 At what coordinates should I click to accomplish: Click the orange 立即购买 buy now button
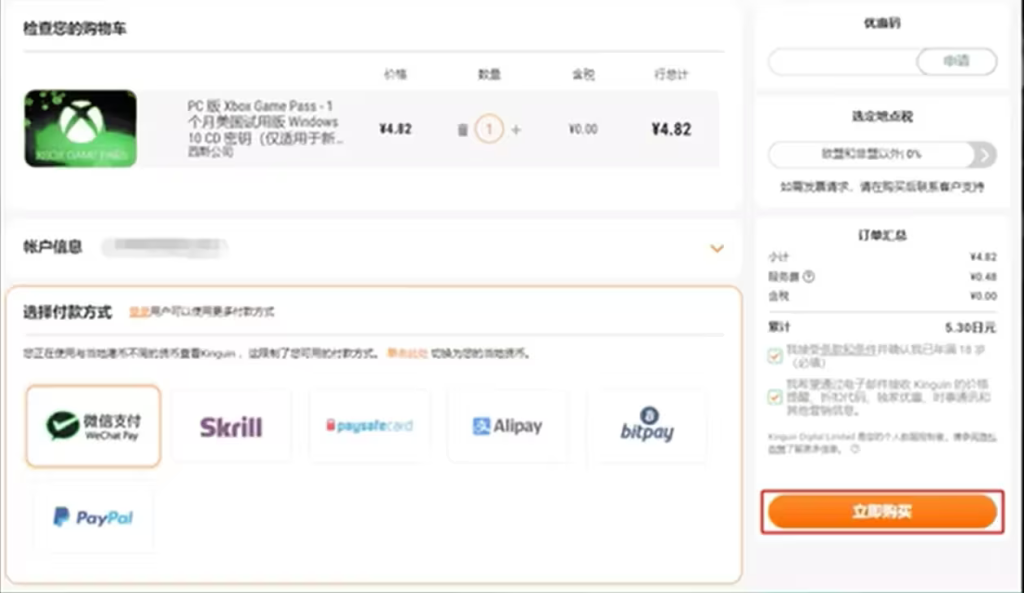(x=882, y=511)
